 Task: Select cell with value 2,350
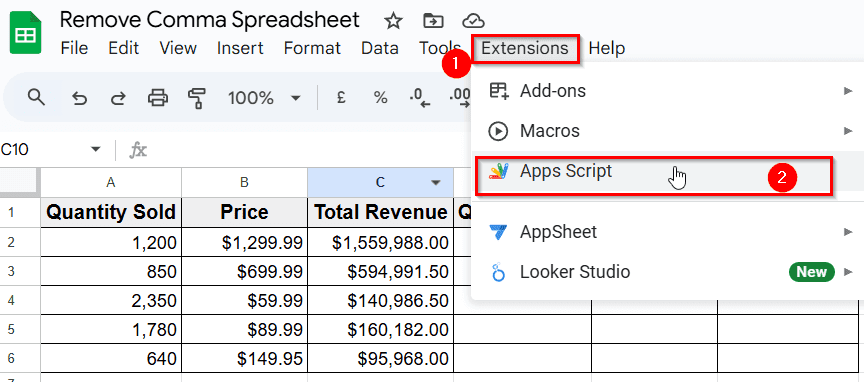tap(111, 300)
